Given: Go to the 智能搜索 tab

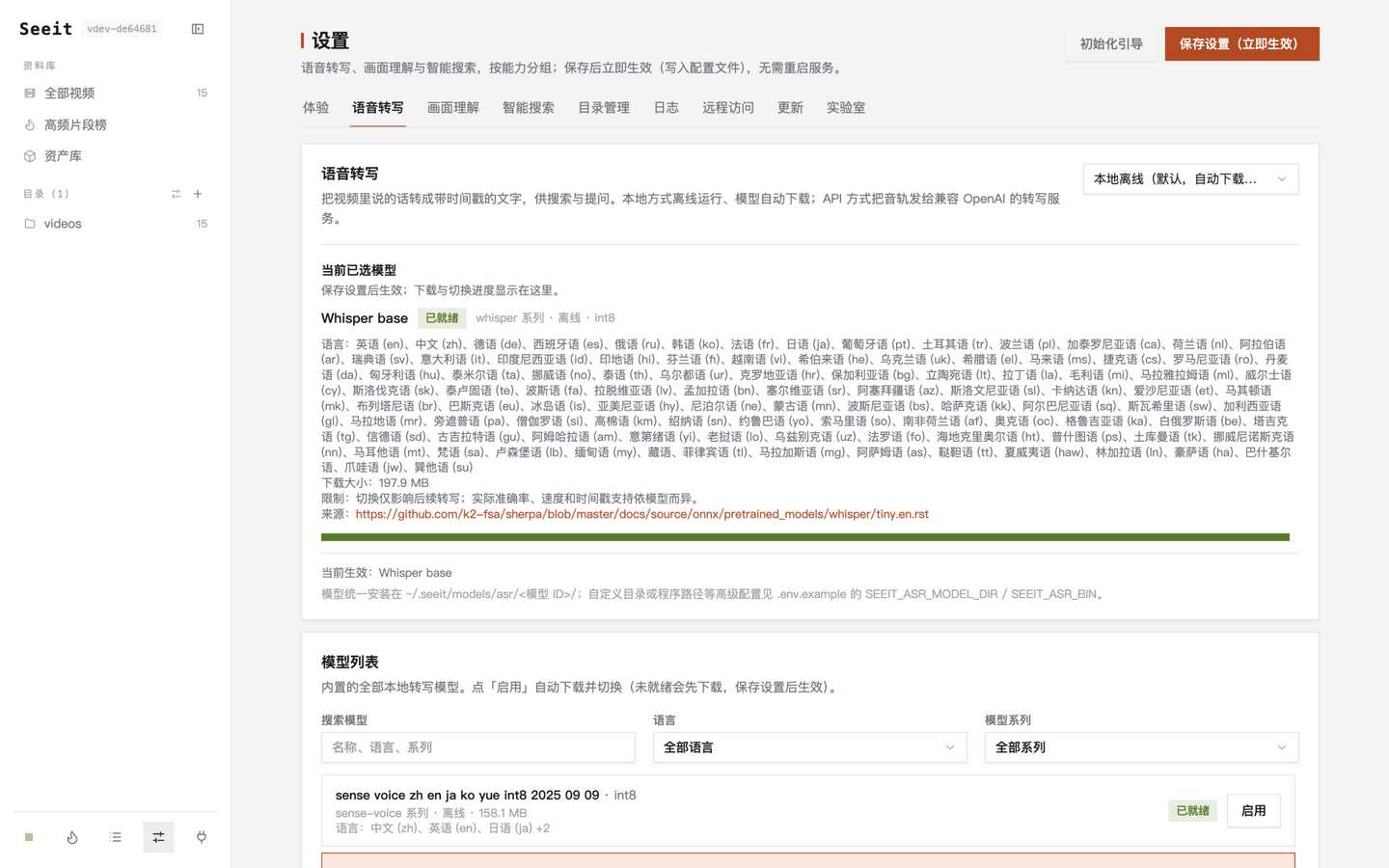Looking at the screenshot, I should 529,108.
